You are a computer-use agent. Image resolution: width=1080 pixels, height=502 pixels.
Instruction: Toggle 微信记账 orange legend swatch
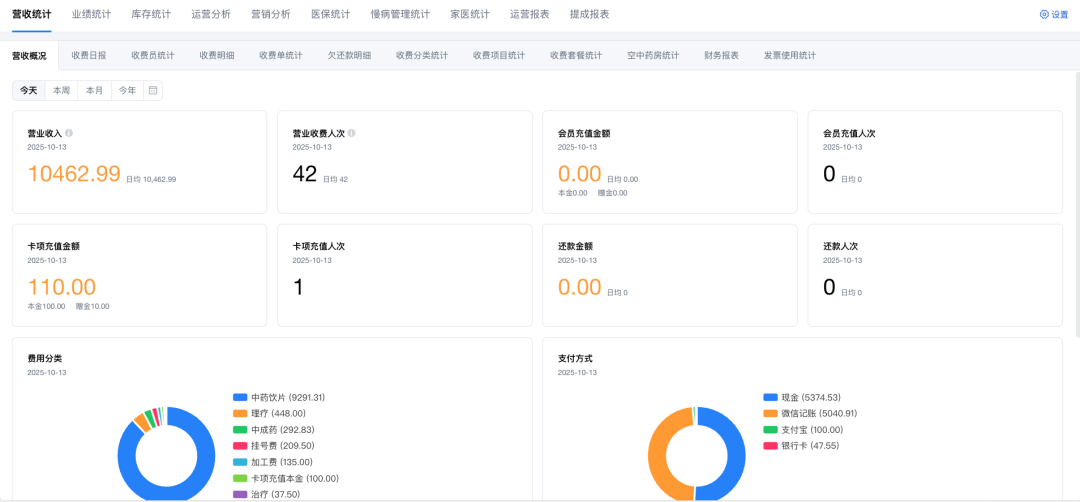pos(770,413)
